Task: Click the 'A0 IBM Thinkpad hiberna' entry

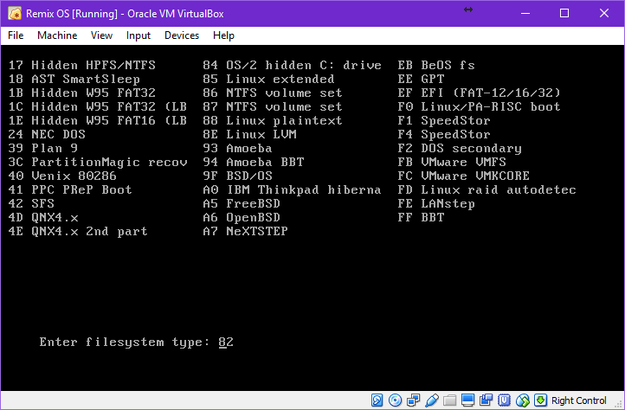Action: point(292,190)
